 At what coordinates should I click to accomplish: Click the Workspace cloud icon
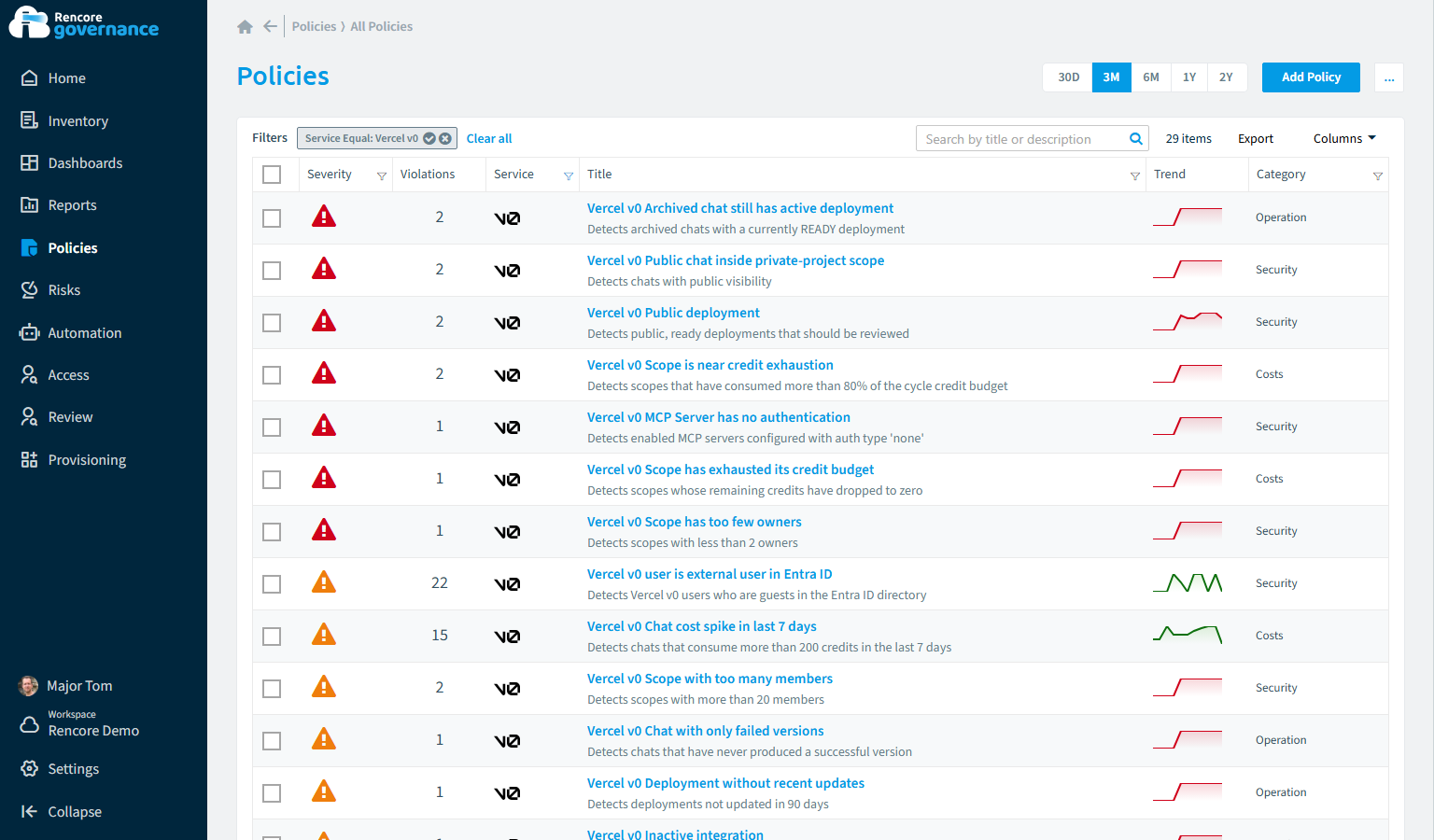[29, 724]
